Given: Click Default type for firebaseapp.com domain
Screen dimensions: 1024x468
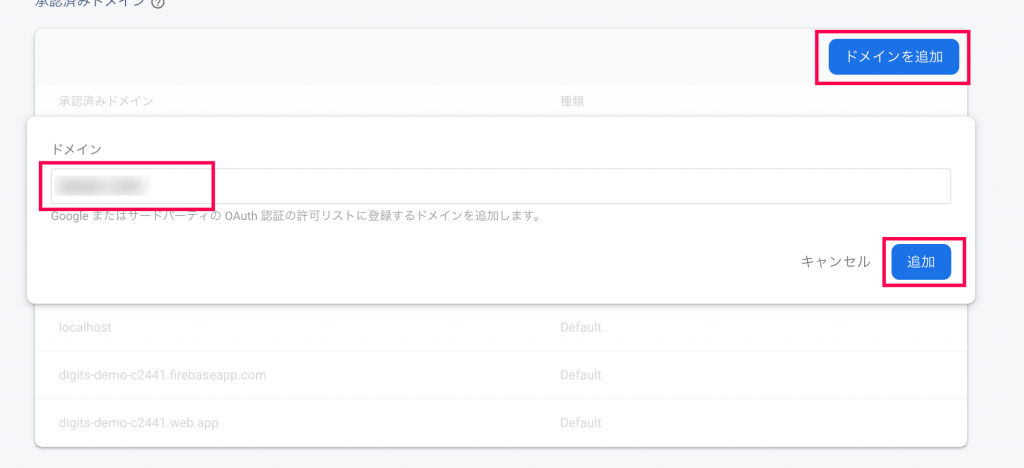Looking at the screenshot, I should (581, 375).
